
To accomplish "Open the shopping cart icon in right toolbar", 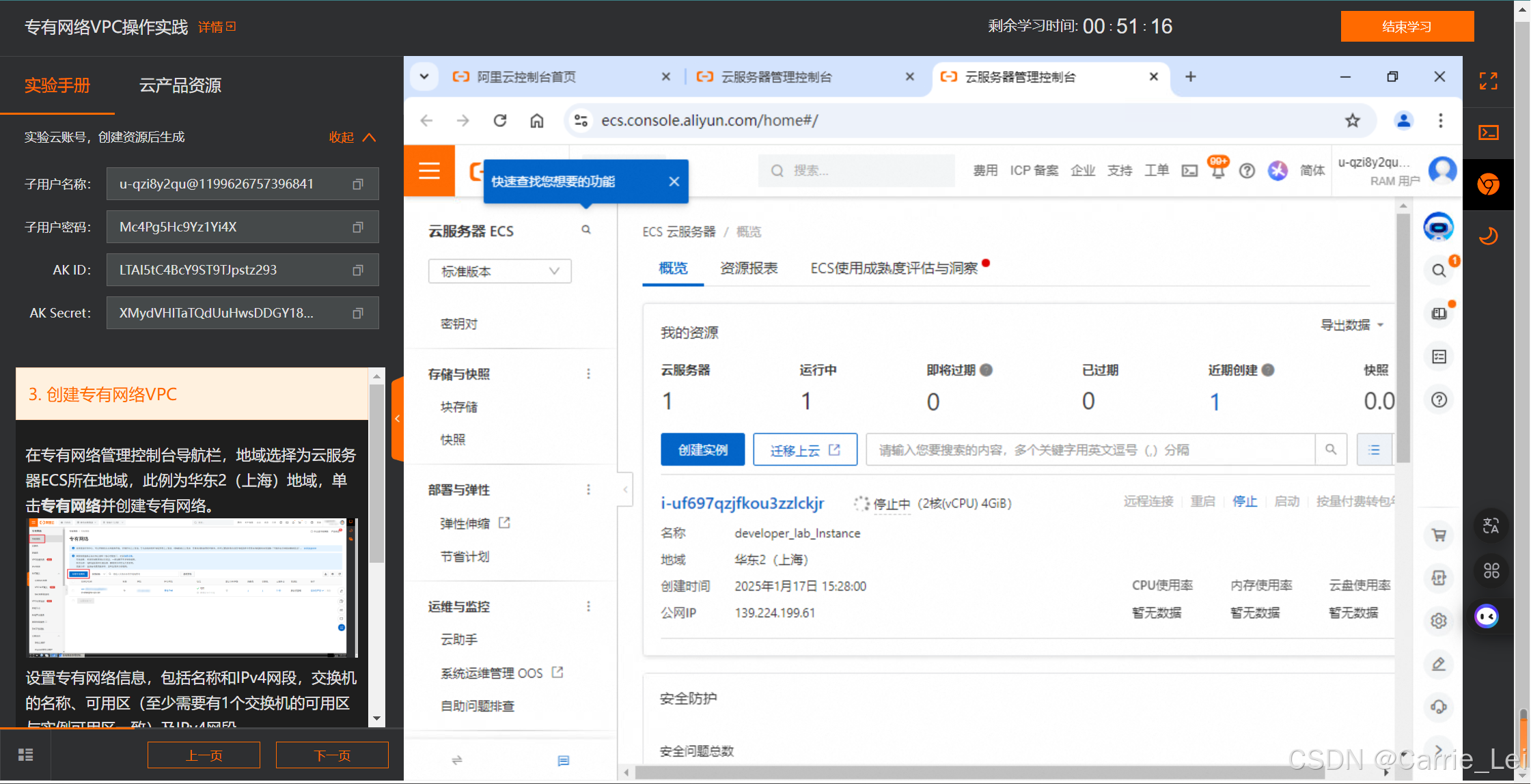I will click(x=1439, y=535).
